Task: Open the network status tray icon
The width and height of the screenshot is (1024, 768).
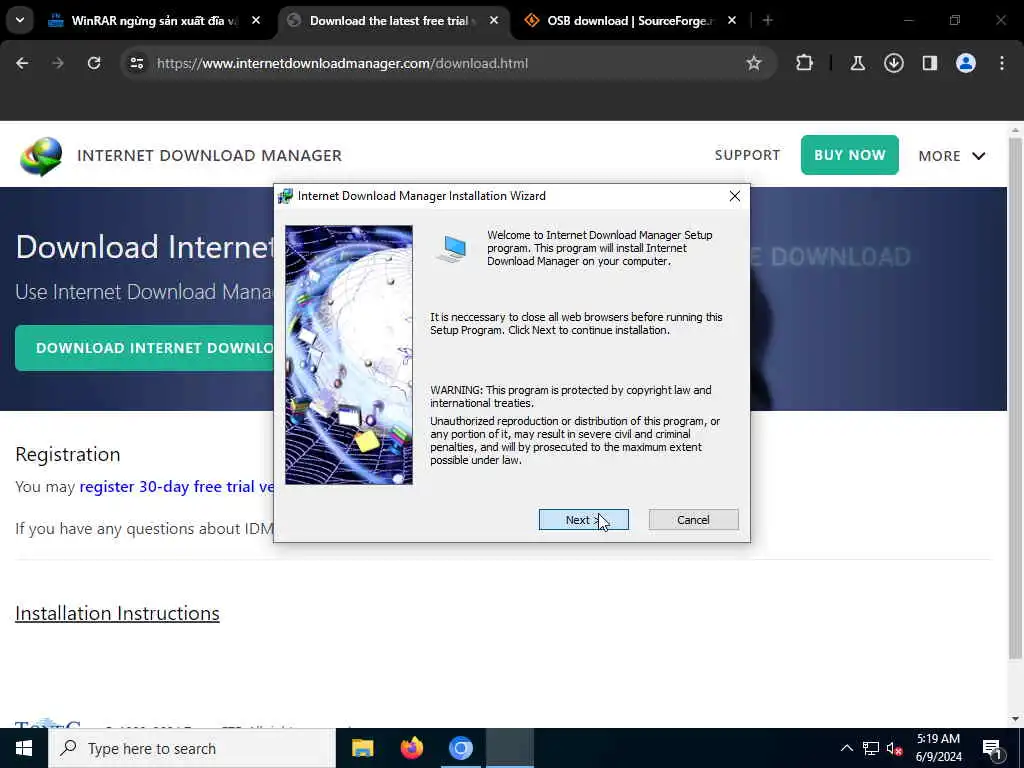Action: 871,748
